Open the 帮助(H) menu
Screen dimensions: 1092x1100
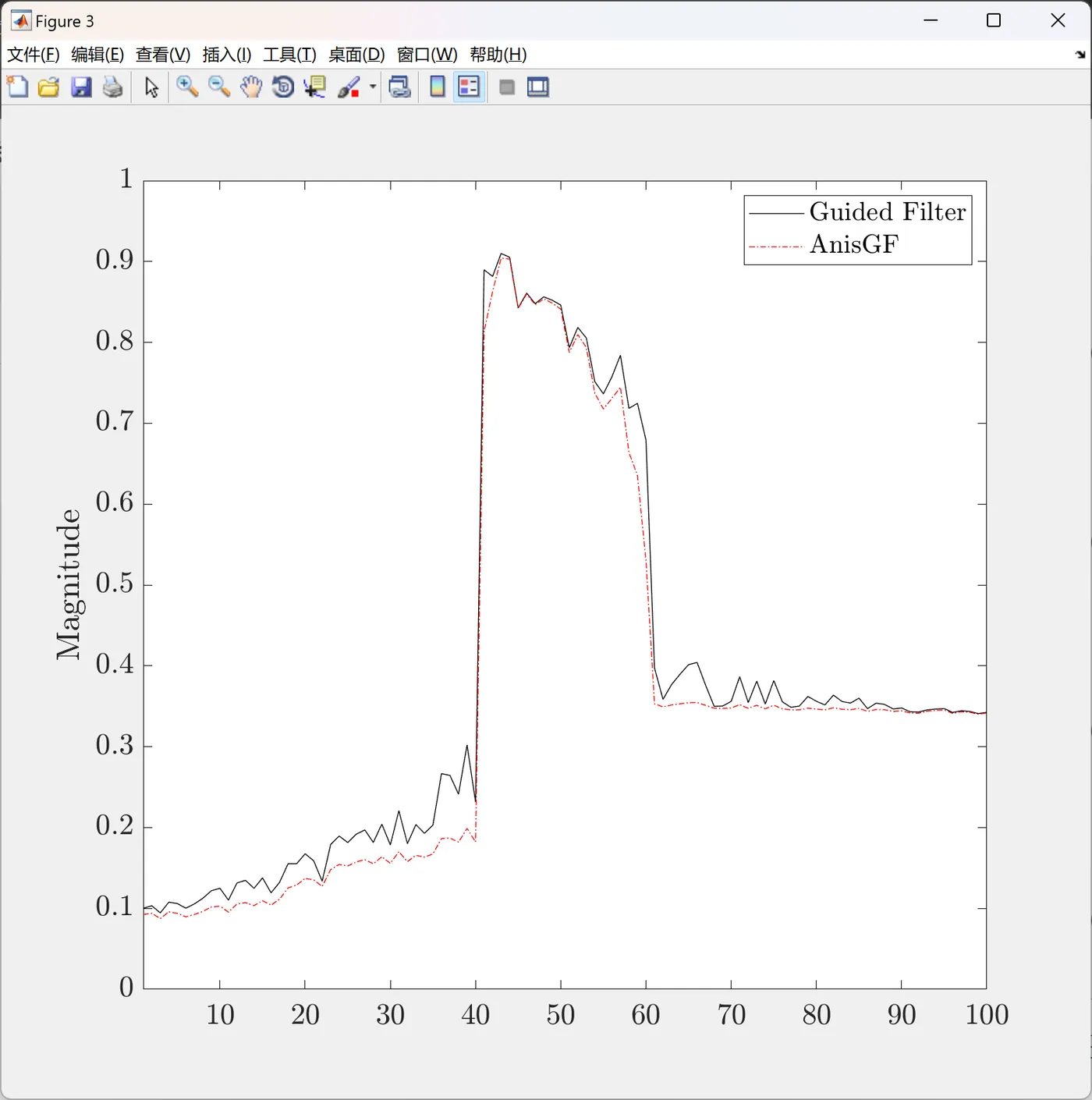[498, 55]
